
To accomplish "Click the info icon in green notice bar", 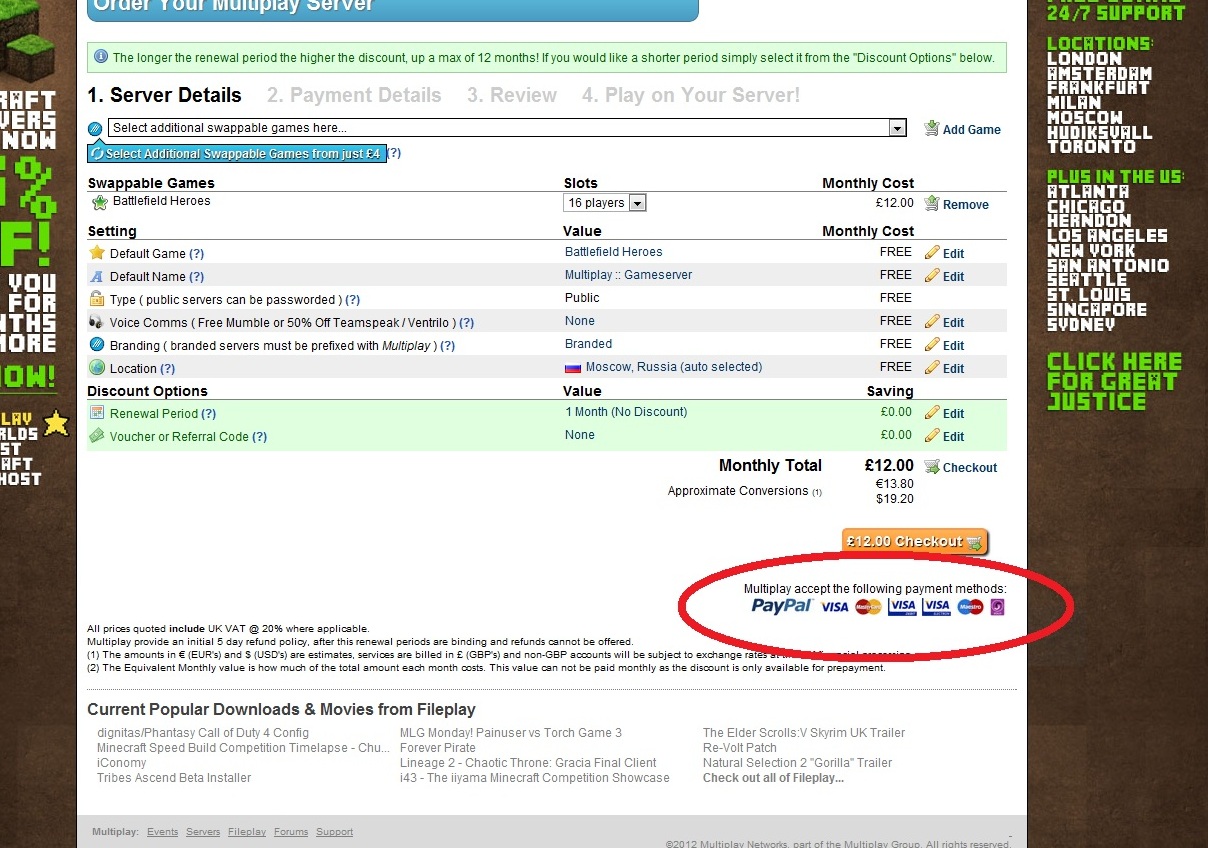I will coord(101,57).
